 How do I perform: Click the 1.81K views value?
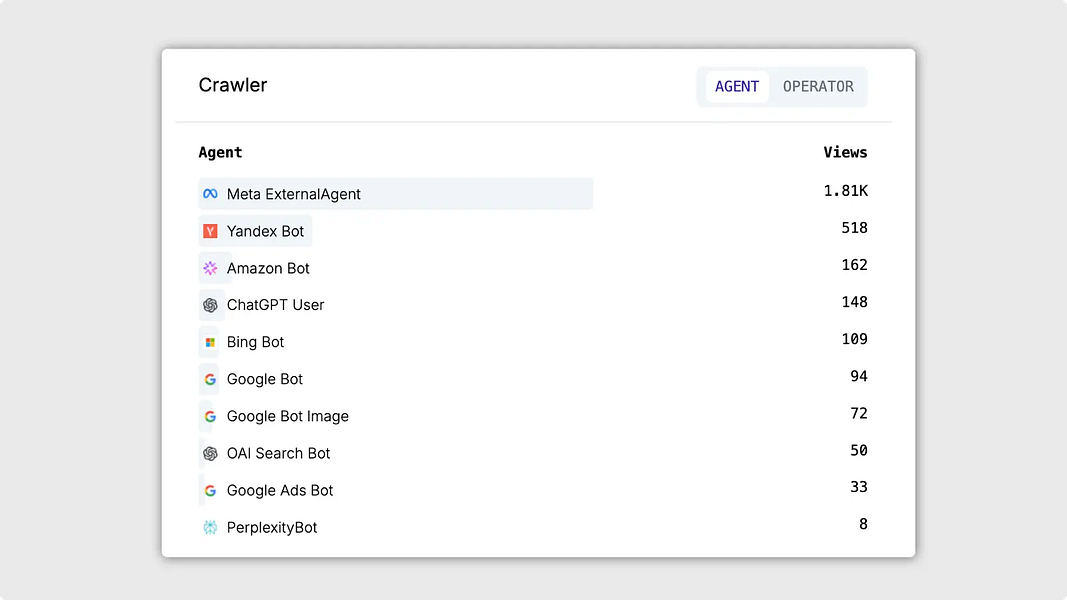pyautogui.click(x=845, y=191)
